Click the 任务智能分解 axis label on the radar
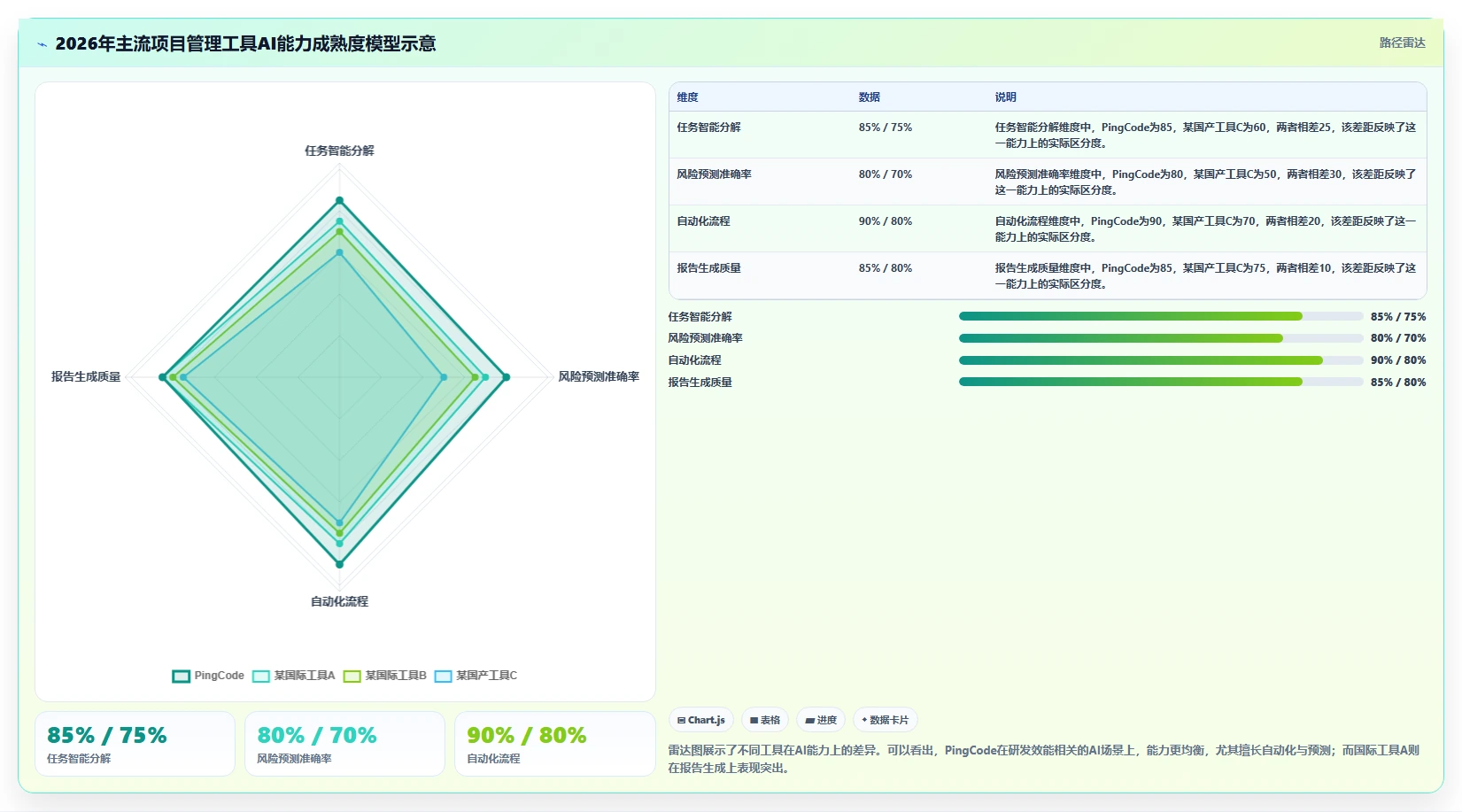Viewport: 1462px width, 812px height. [339, 151]
